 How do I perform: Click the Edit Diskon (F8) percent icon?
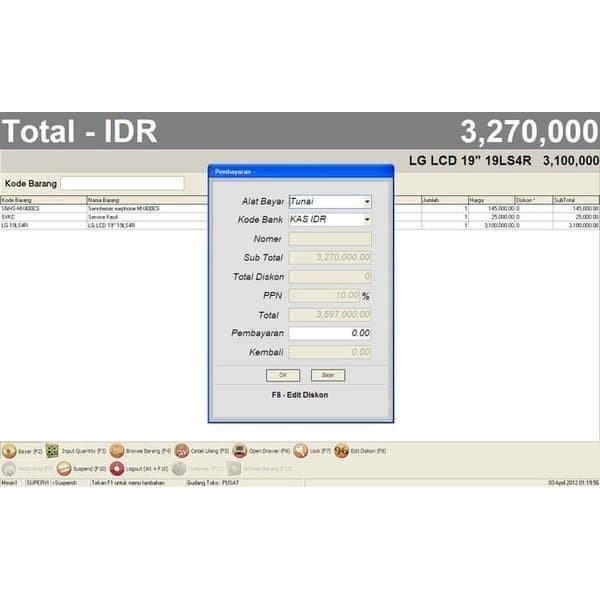[341, 451]
